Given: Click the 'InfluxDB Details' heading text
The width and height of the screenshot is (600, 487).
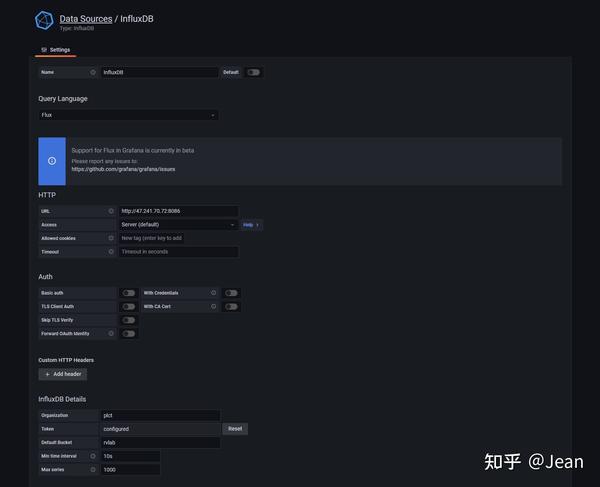Looking at the screenshot, I should click(62, 399).
